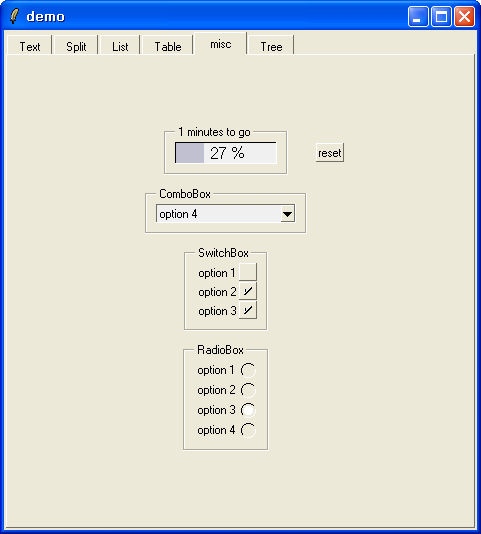Click the ComboBox field showing option 4
Image resolution: width=481 pixels, height=534 pixels.
pyautogui.click(x=226, y=214)
